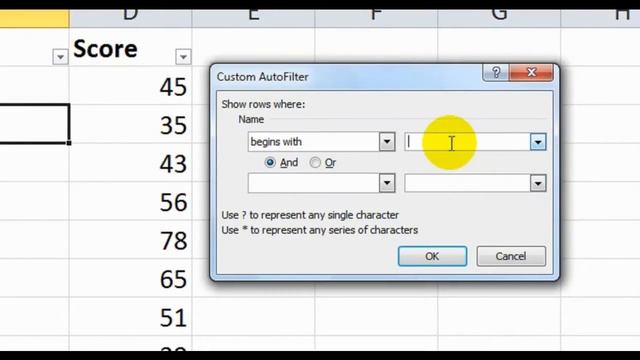
Task: Select the cell containing 78
Action: coord(131,240)
